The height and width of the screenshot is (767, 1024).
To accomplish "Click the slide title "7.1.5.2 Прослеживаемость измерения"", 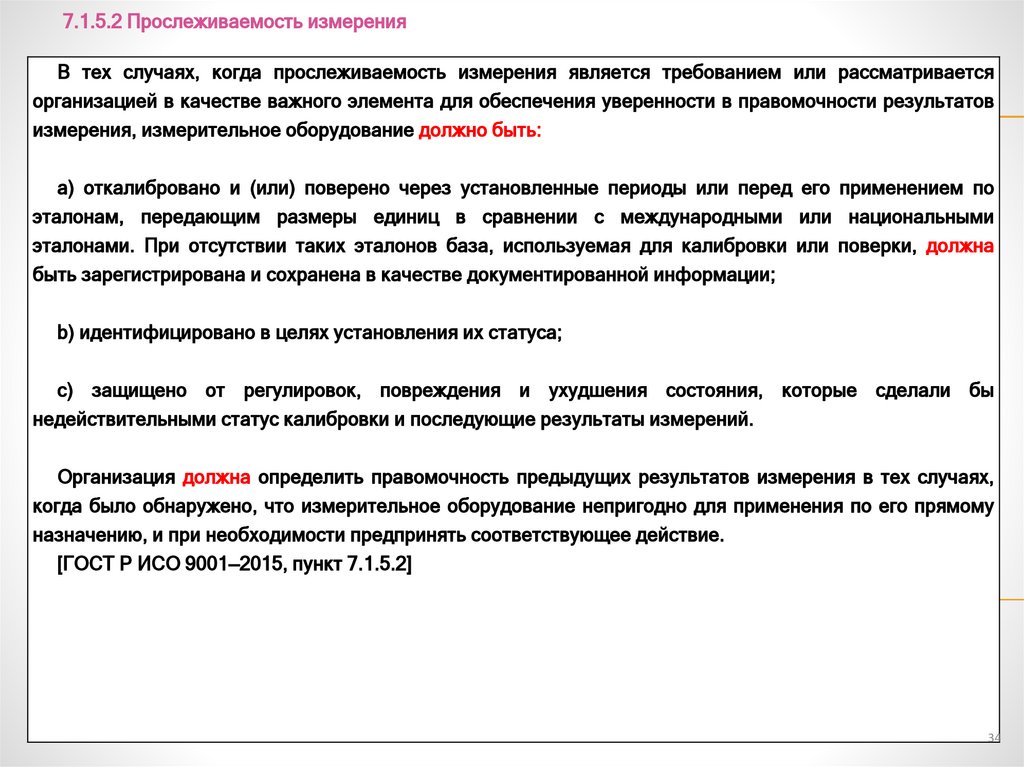I will 234,22.
